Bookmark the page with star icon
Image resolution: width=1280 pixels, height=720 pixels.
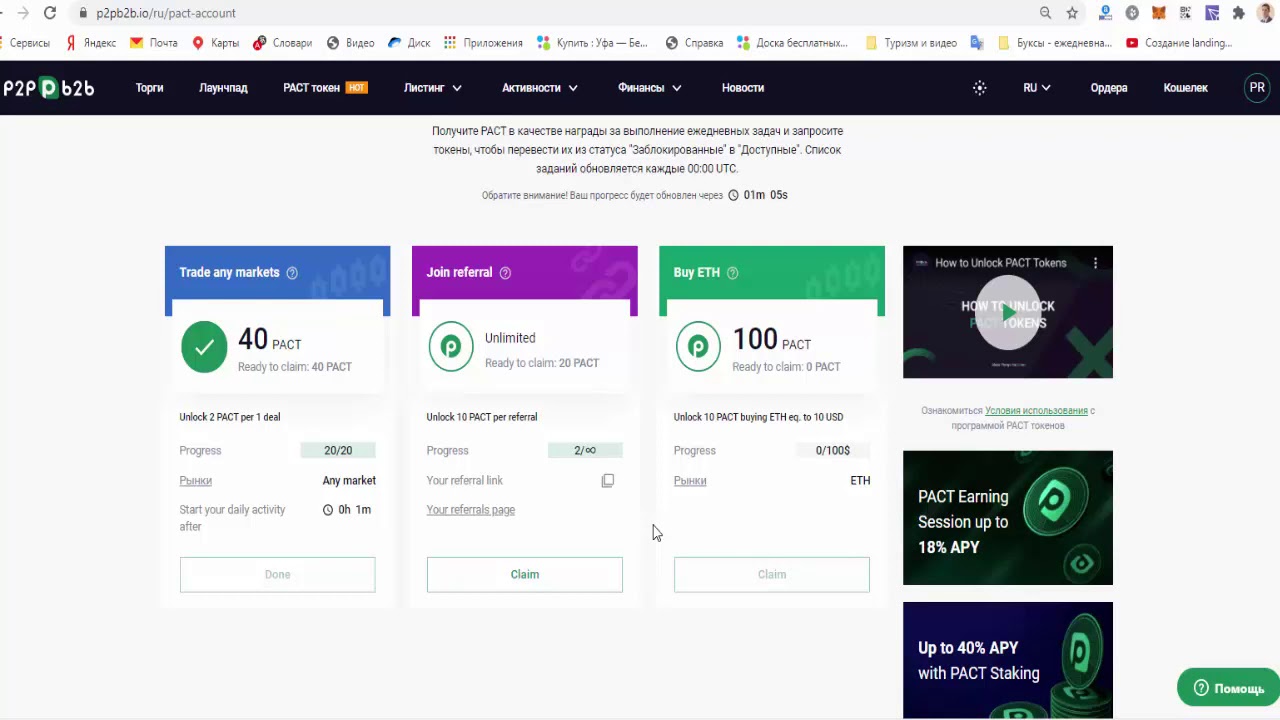click(x=1072, y=13)
